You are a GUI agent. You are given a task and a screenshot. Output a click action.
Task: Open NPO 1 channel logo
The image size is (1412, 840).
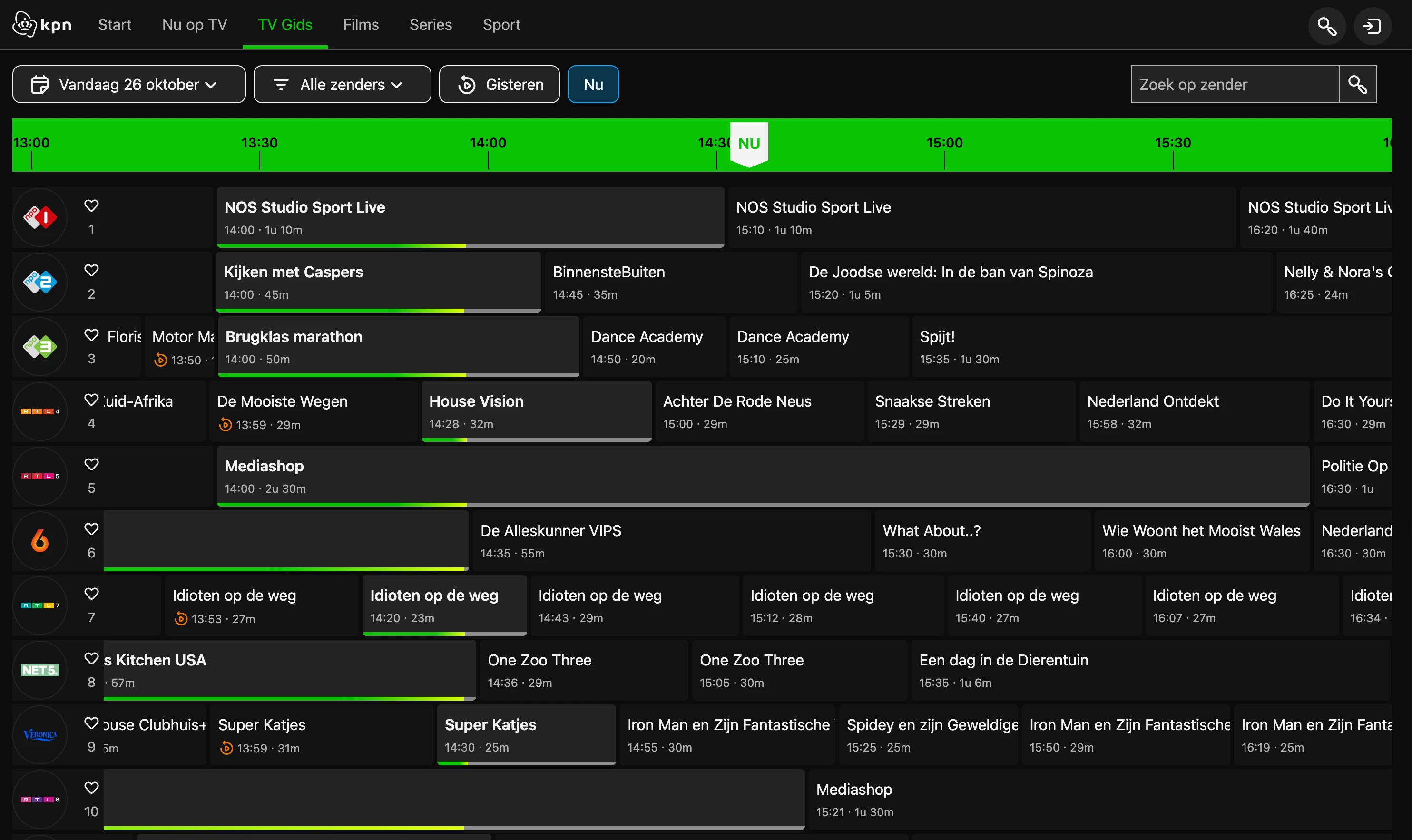point(39,217)
